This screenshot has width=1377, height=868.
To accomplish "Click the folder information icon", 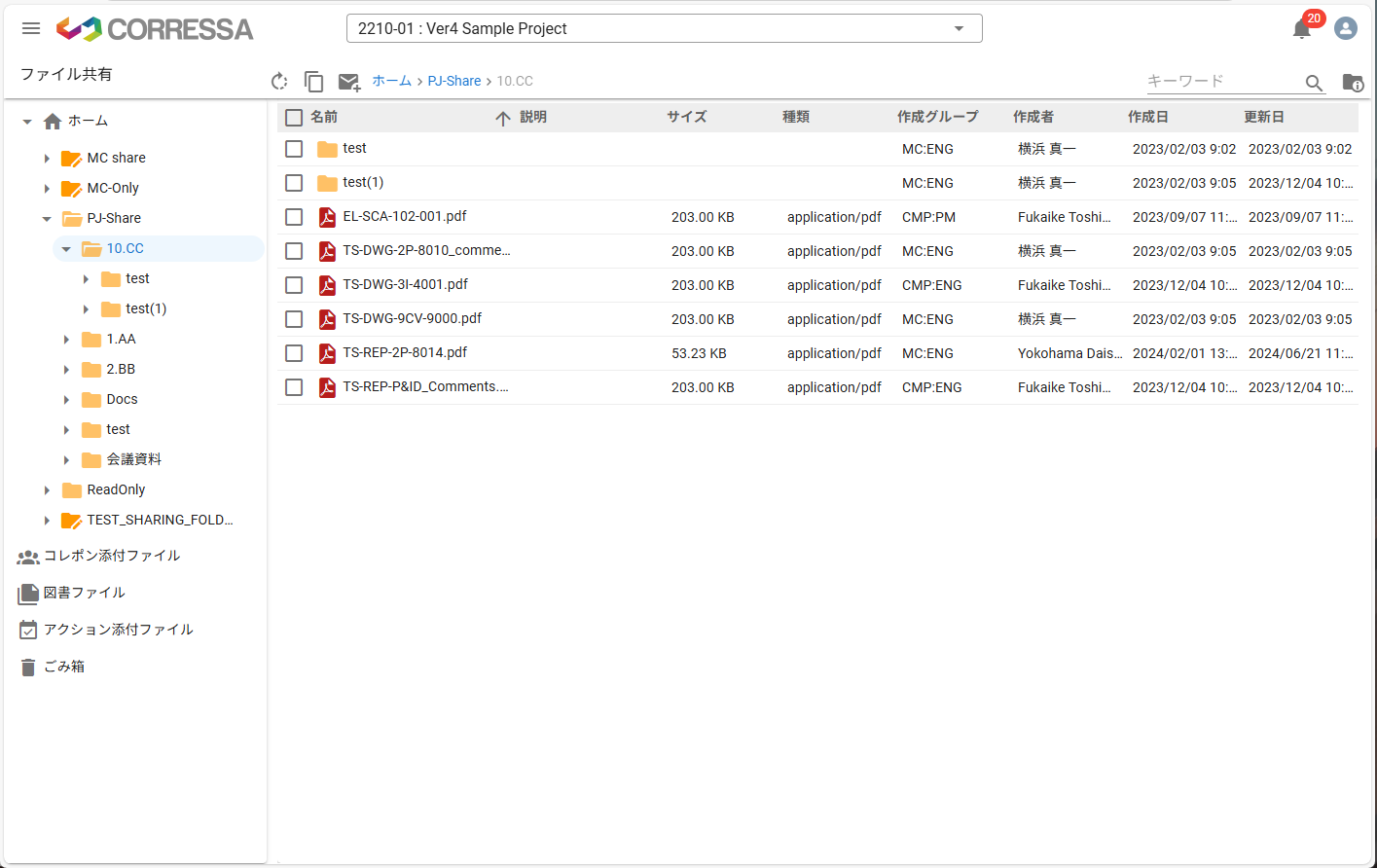I will click(1353, 84).
